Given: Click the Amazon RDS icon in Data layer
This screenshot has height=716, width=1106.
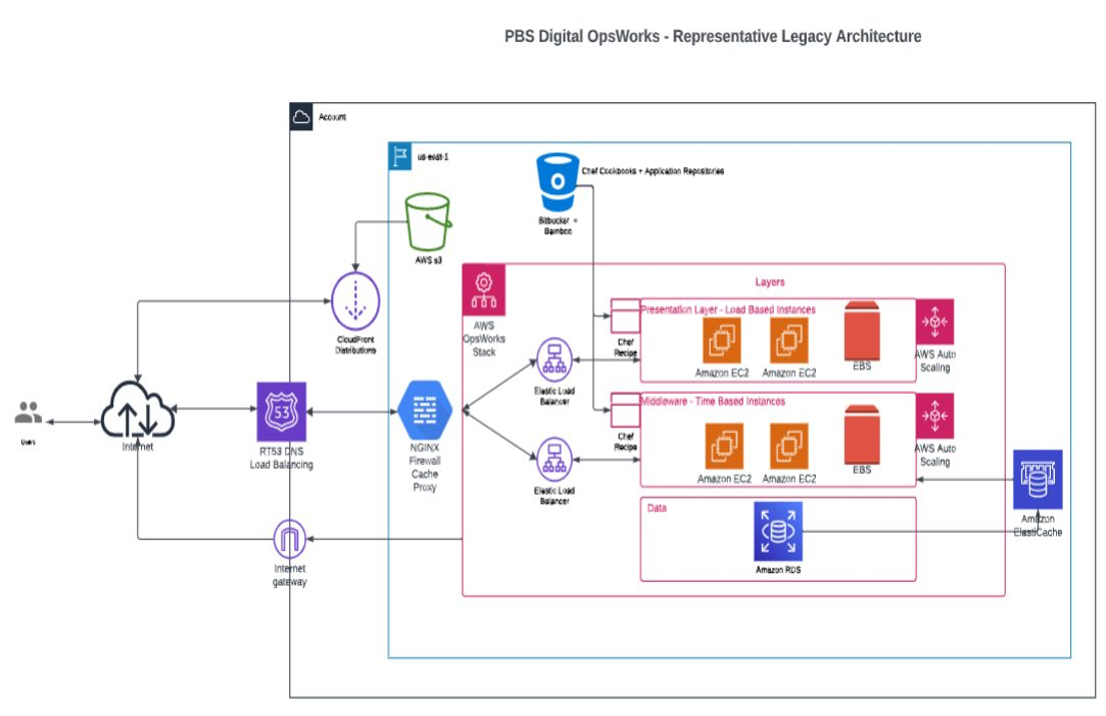Looking at the screenshot, I should pyautogui.click(x=778, y=532).
